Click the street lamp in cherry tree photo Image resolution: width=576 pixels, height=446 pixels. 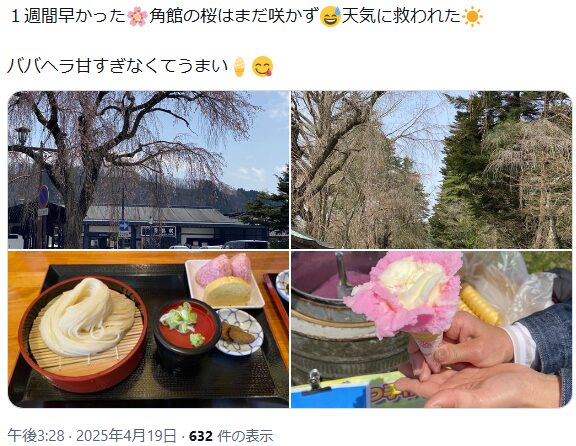coord(22,135)
